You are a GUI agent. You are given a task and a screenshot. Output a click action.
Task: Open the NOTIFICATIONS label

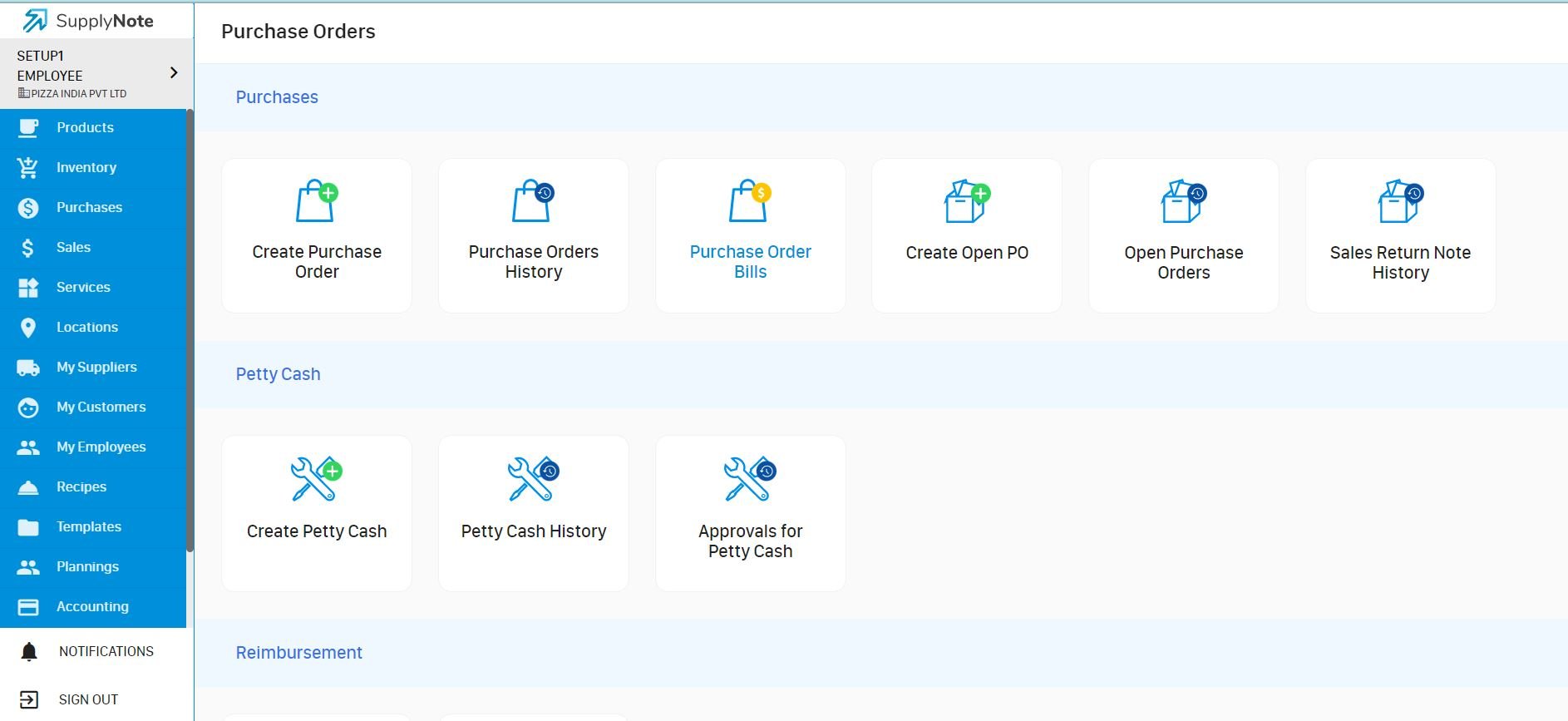[x=106, y=651]
